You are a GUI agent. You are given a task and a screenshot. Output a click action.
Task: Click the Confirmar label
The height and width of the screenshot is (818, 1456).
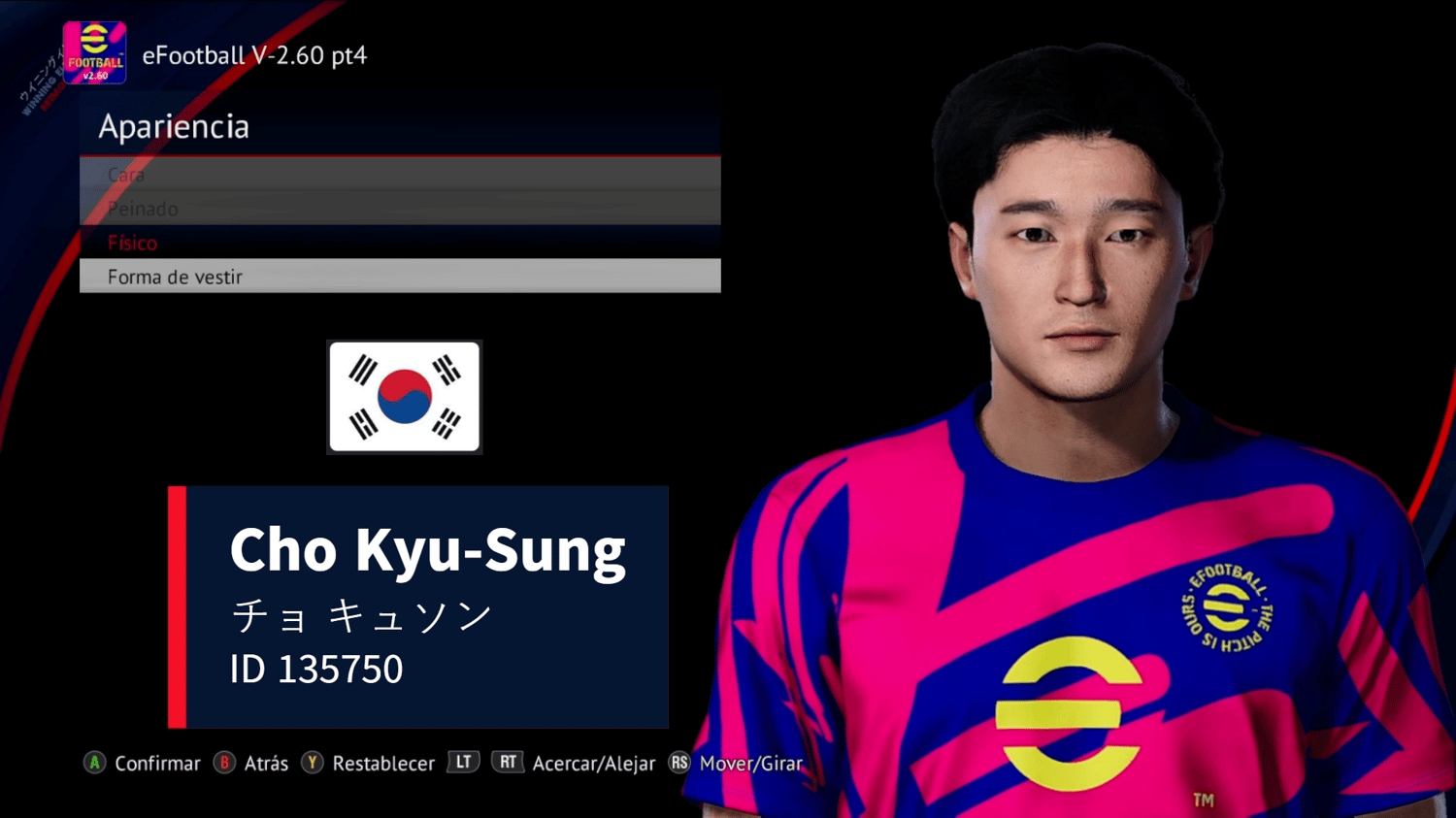(x=157, y=764)
